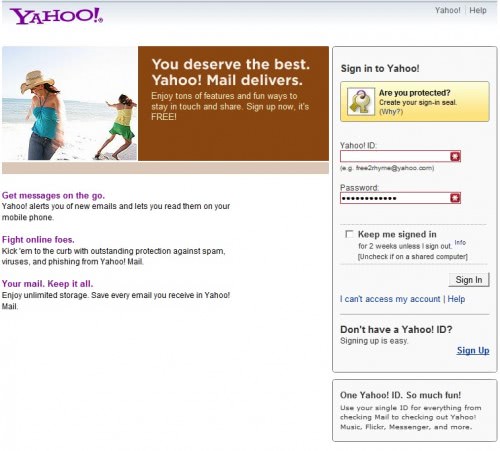Image resolution: width=500 pixels, height=451 pixels.
Task: Open the I can't access my account link
Action: click(x=390, y=299)
